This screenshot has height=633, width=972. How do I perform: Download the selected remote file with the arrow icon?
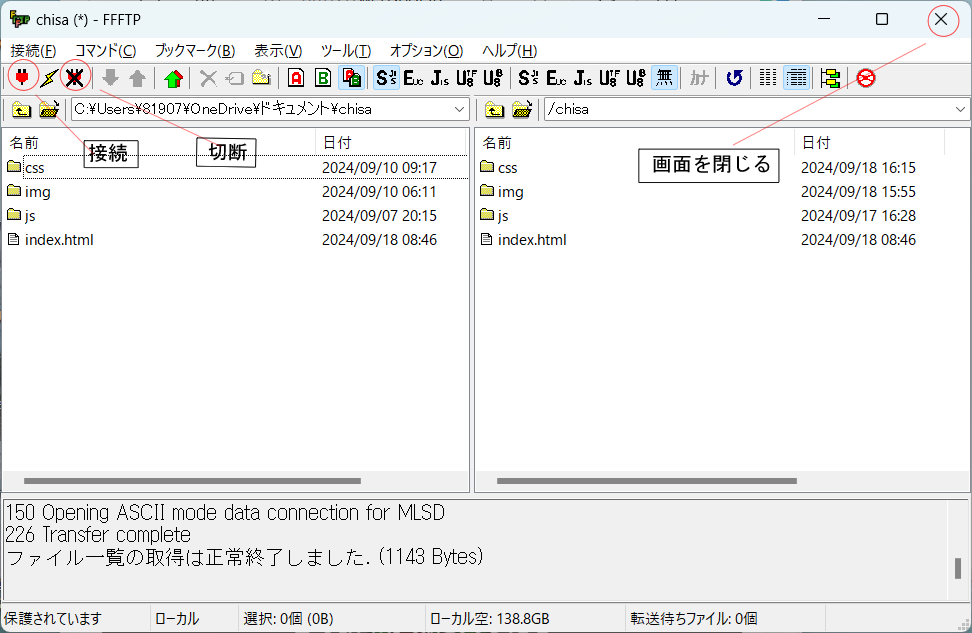click(x=110, y=77)
